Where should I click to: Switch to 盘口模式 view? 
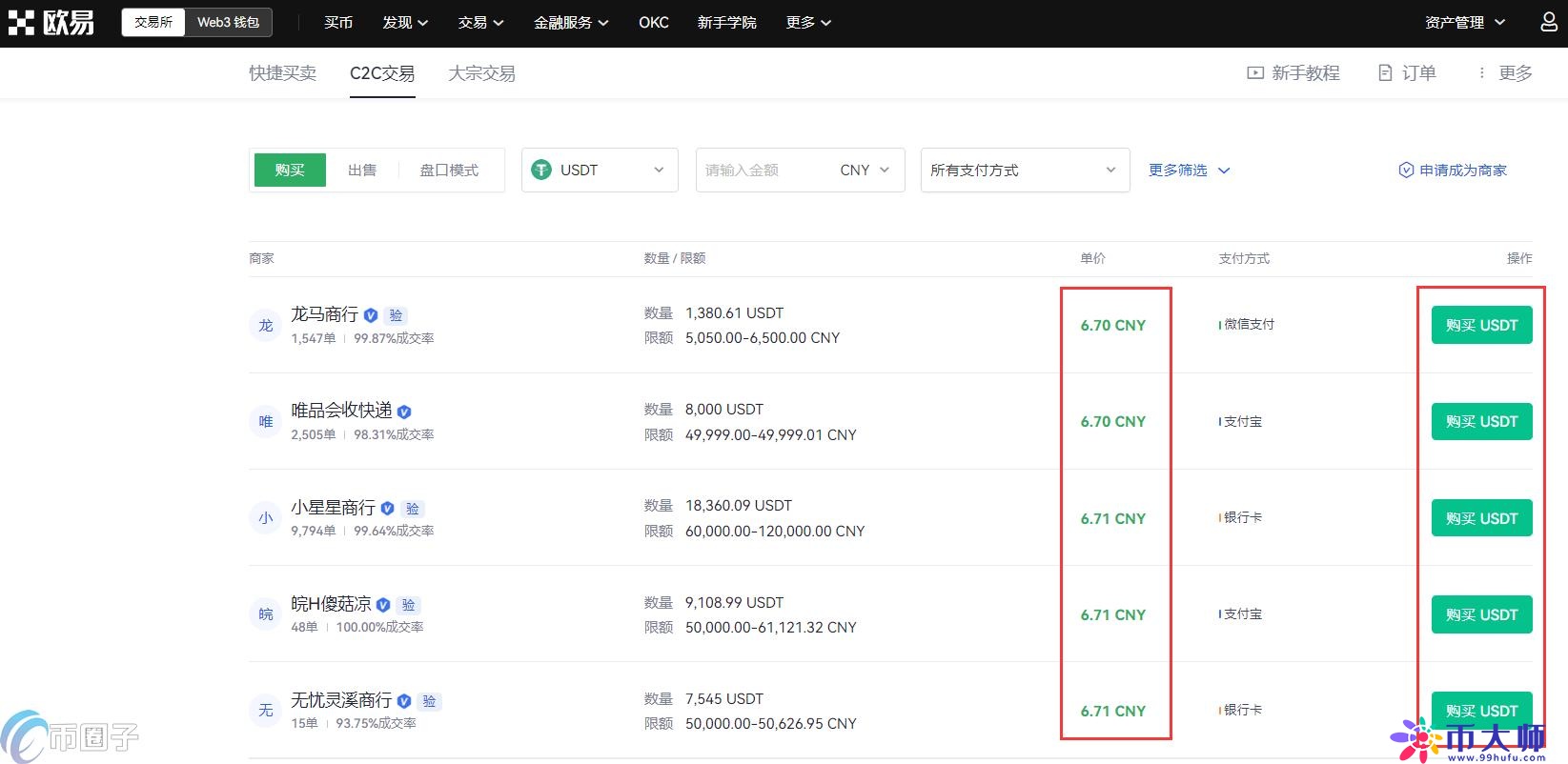[x=449, y=170]
